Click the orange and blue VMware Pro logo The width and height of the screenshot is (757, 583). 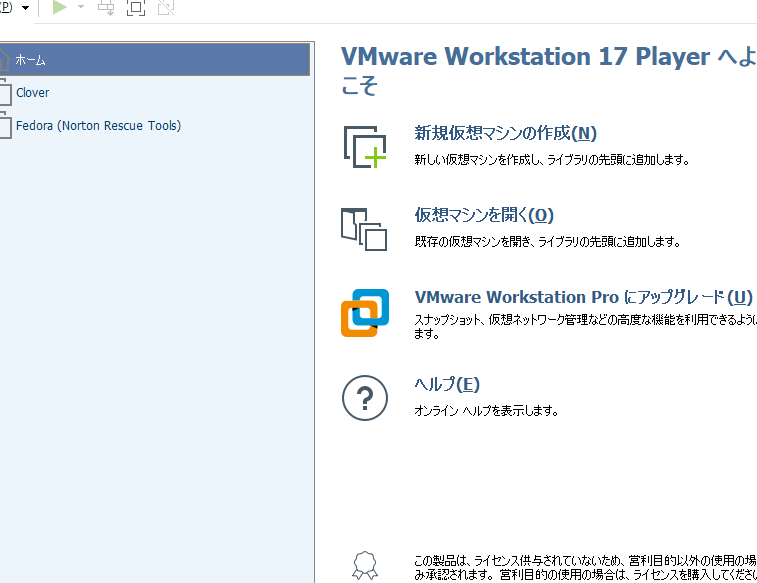[365, 313]
